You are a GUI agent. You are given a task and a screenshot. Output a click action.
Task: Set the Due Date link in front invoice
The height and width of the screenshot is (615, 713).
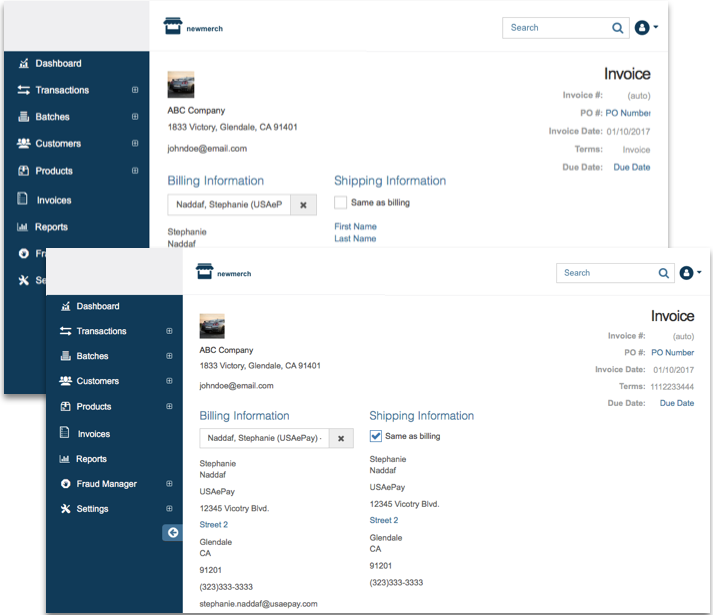676,403
